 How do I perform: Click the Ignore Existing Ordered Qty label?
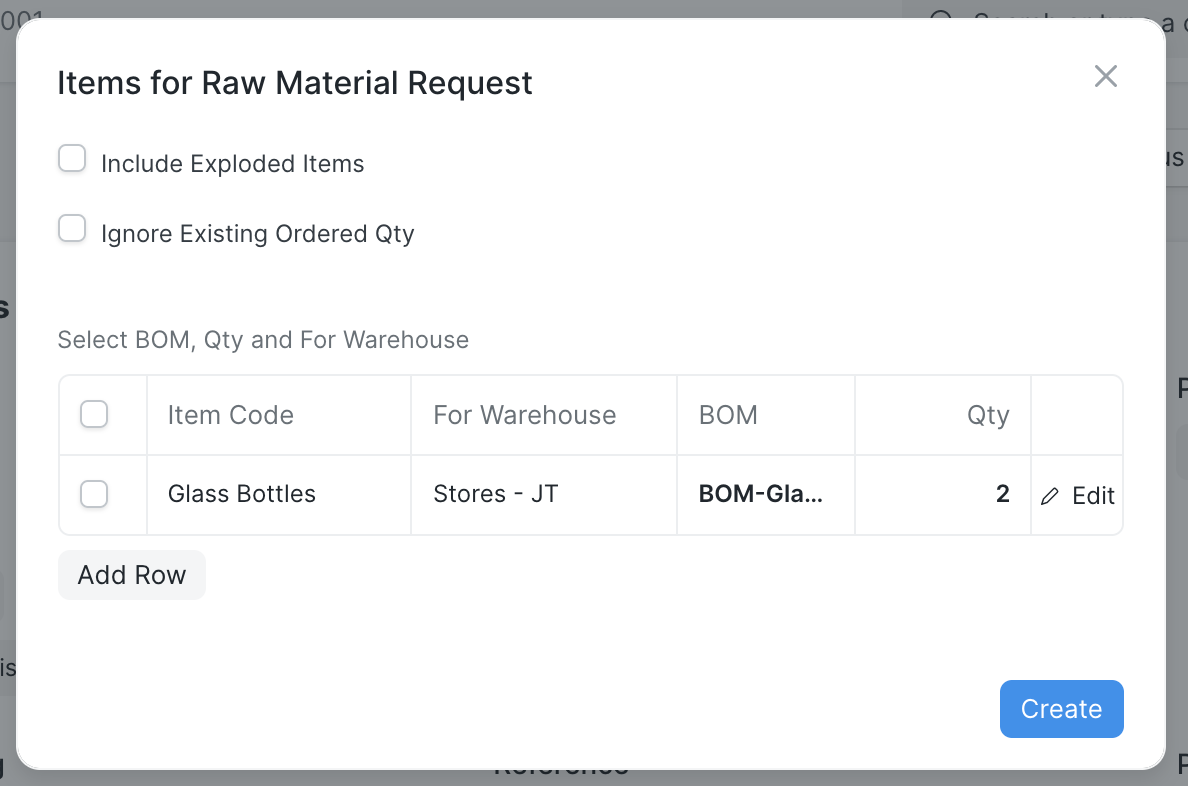pos(257,234)
